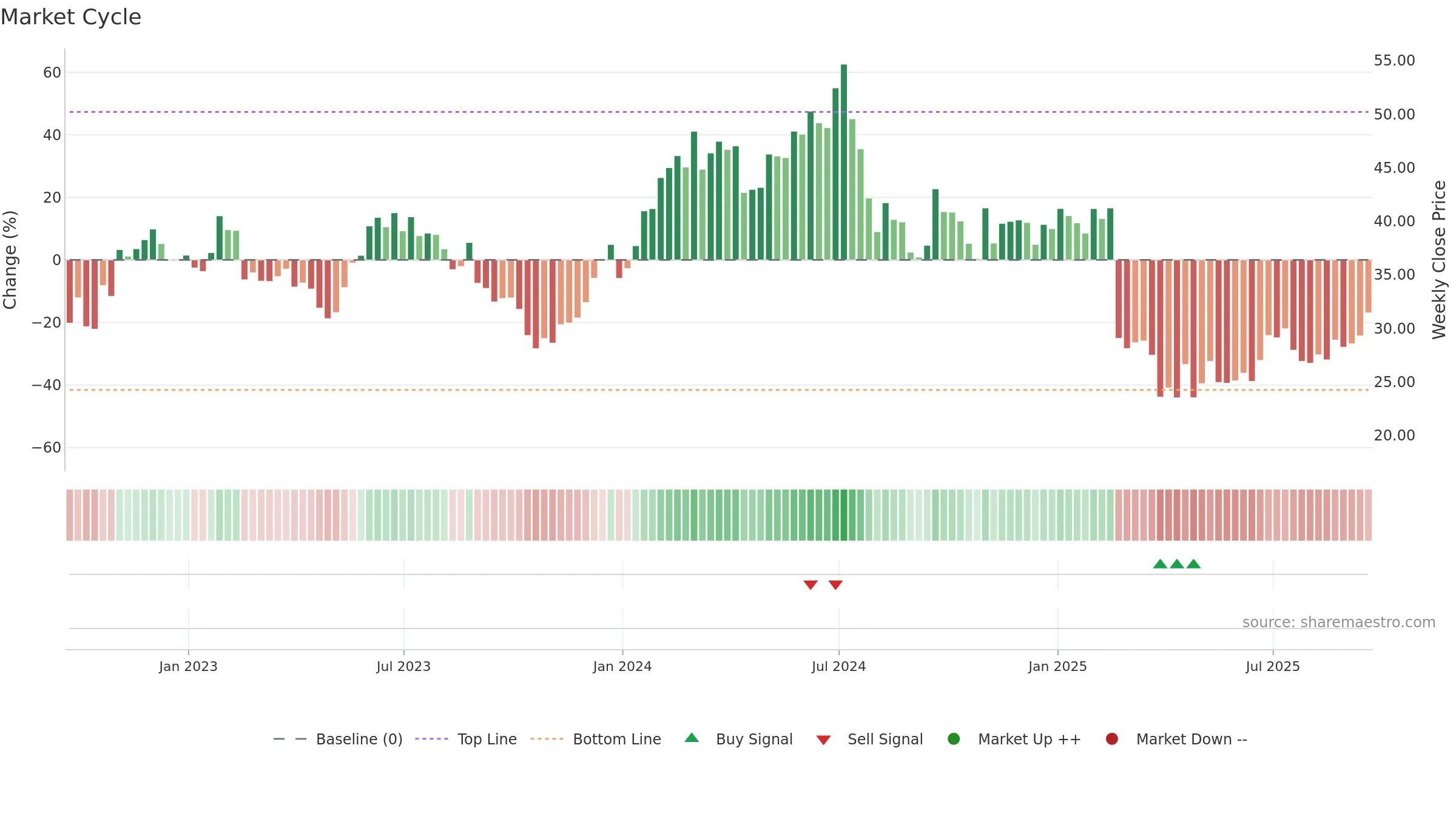Click the Market Cycle chart title
Viewport: 1456px width, 819px height.
[x=71, y=17]
